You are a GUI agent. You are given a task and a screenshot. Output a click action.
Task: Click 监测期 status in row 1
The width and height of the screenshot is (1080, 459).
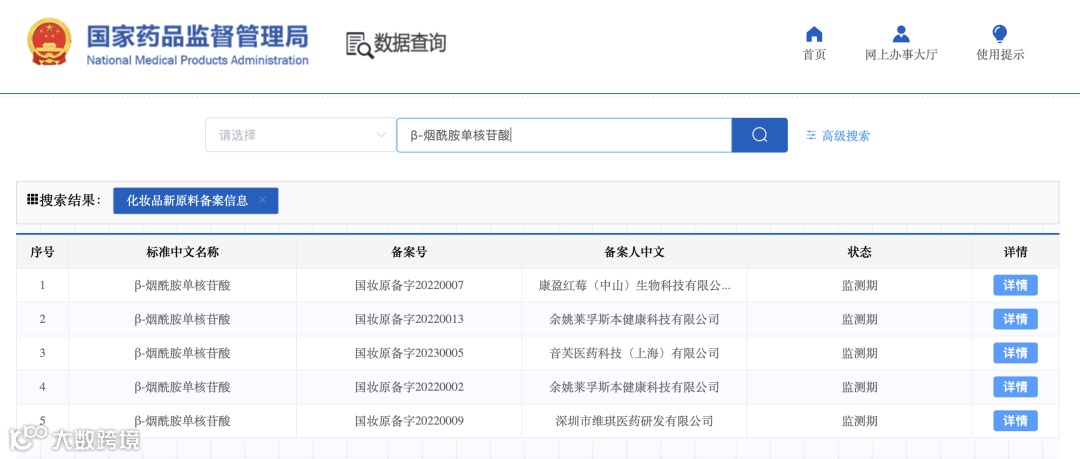[x=860, y=285]
